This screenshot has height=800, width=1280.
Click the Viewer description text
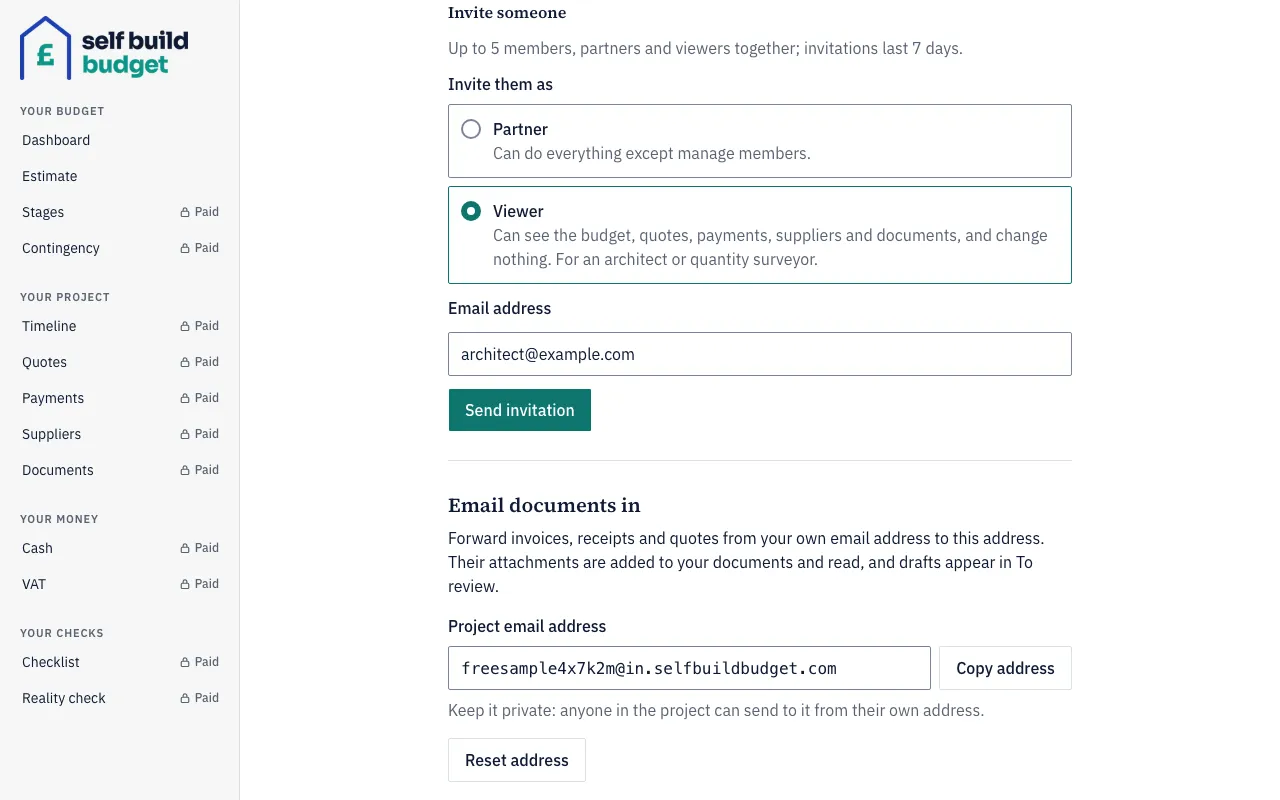[x=770, y=247]
